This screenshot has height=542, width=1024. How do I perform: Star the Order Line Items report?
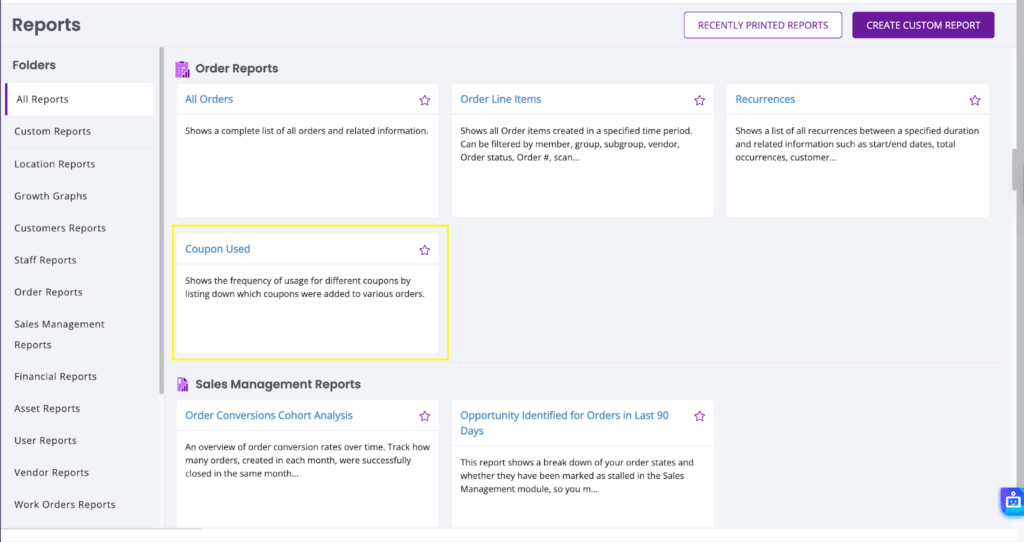click(699, 100)
